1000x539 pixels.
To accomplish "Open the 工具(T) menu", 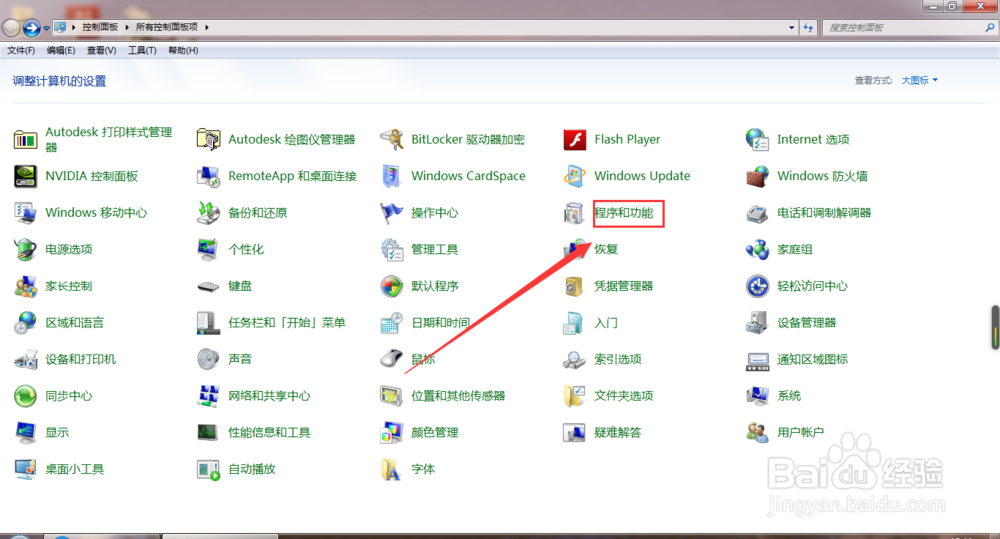I will pos(142,50).
